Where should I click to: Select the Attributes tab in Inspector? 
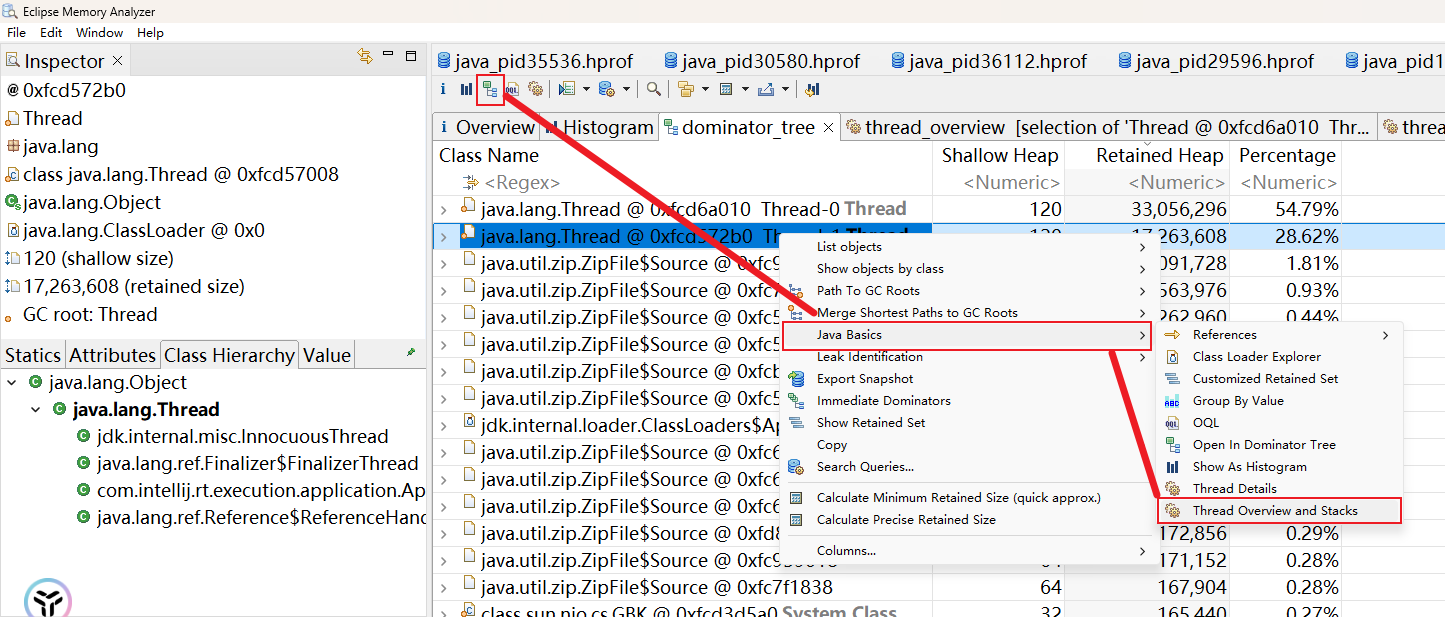pos(113,355)
